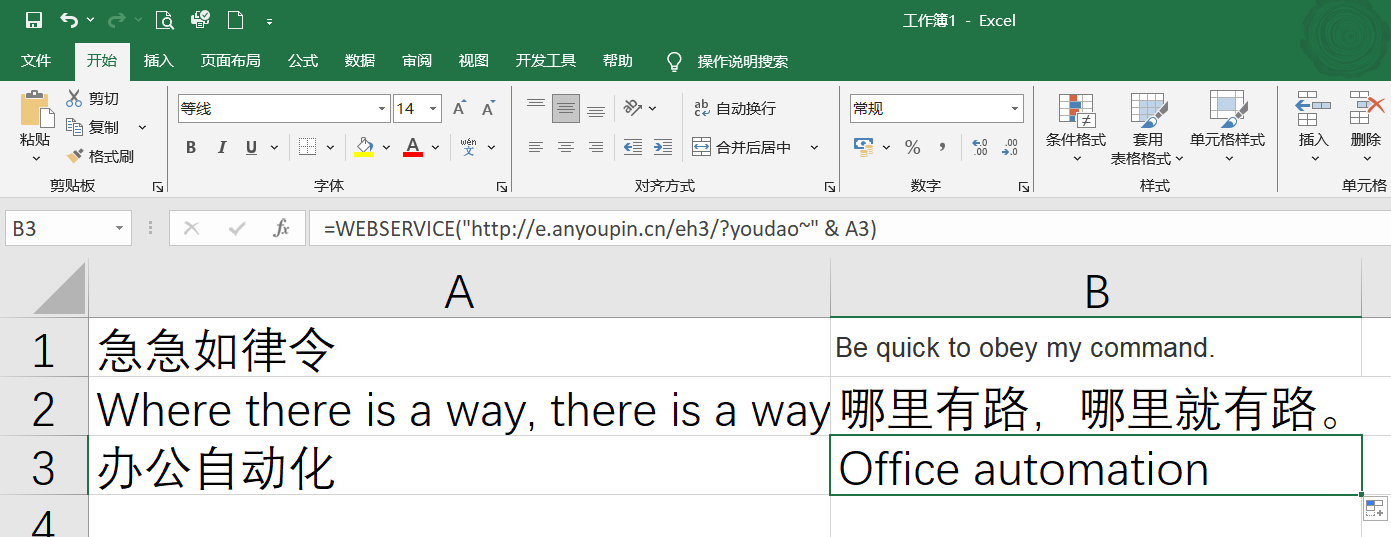Click the Merge & Center (合并后居中) button

pyautogui.click(x=743, y=147)
